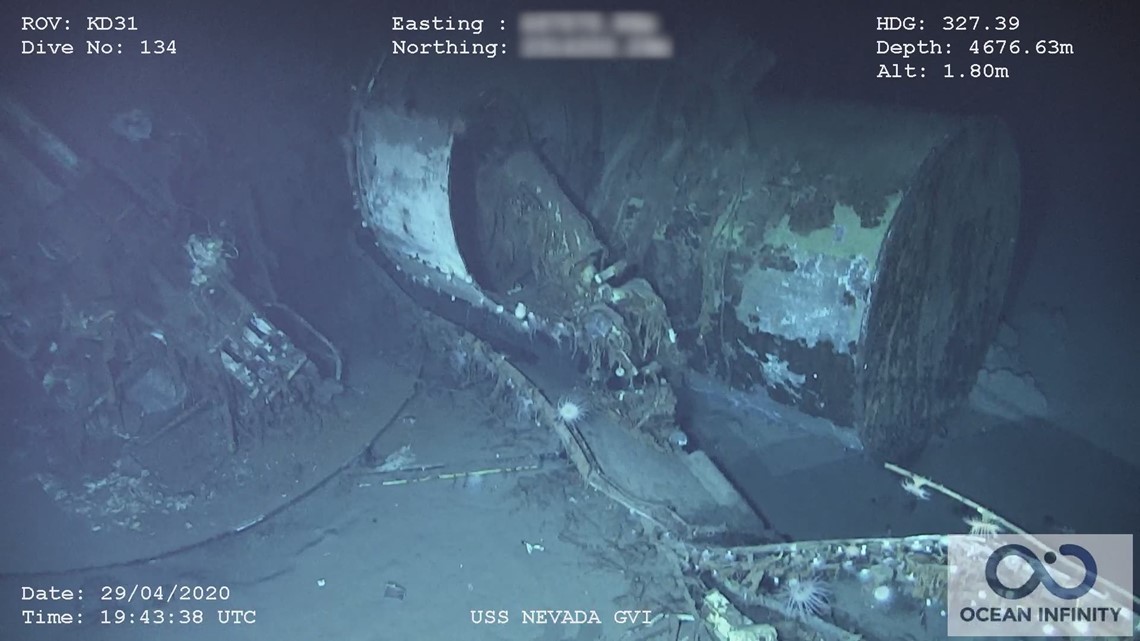The image size is (1140, 641).
Task: Click the Dive No: 134 text
Action: pyautogui.click(x=99, y=47)
